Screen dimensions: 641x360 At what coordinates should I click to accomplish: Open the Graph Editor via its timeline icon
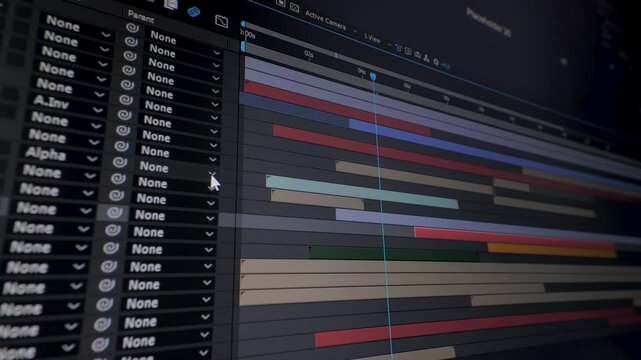pos(221,21)
